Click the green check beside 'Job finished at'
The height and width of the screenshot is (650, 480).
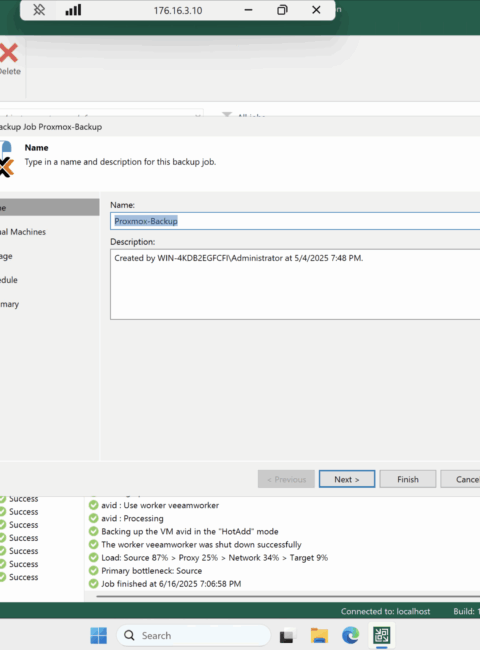(x=94, y=584)
